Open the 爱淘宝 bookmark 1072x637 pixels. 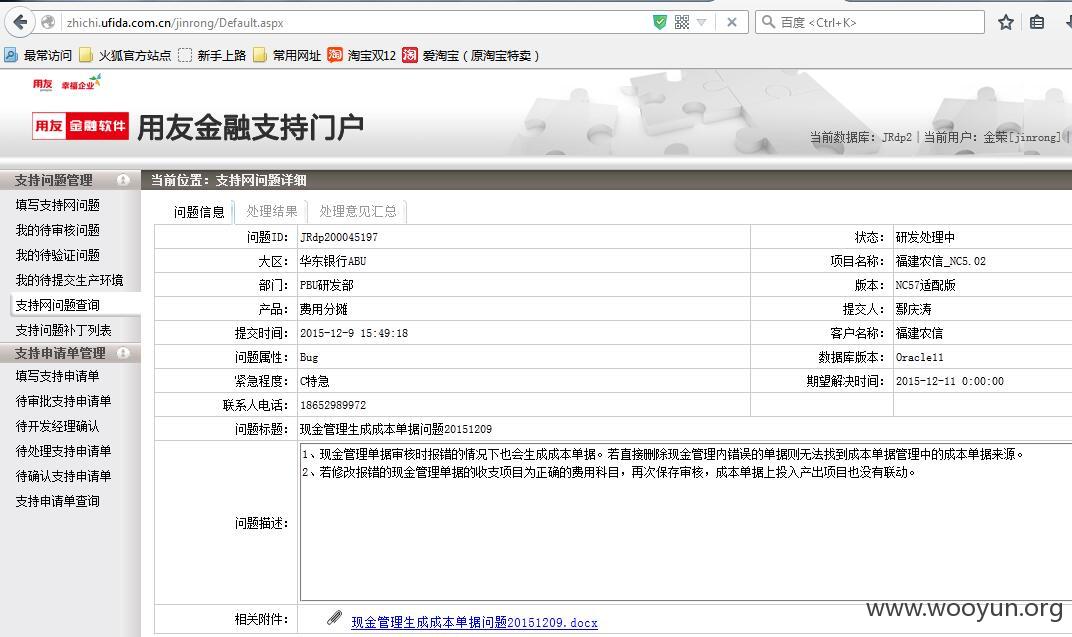[471, 55]
